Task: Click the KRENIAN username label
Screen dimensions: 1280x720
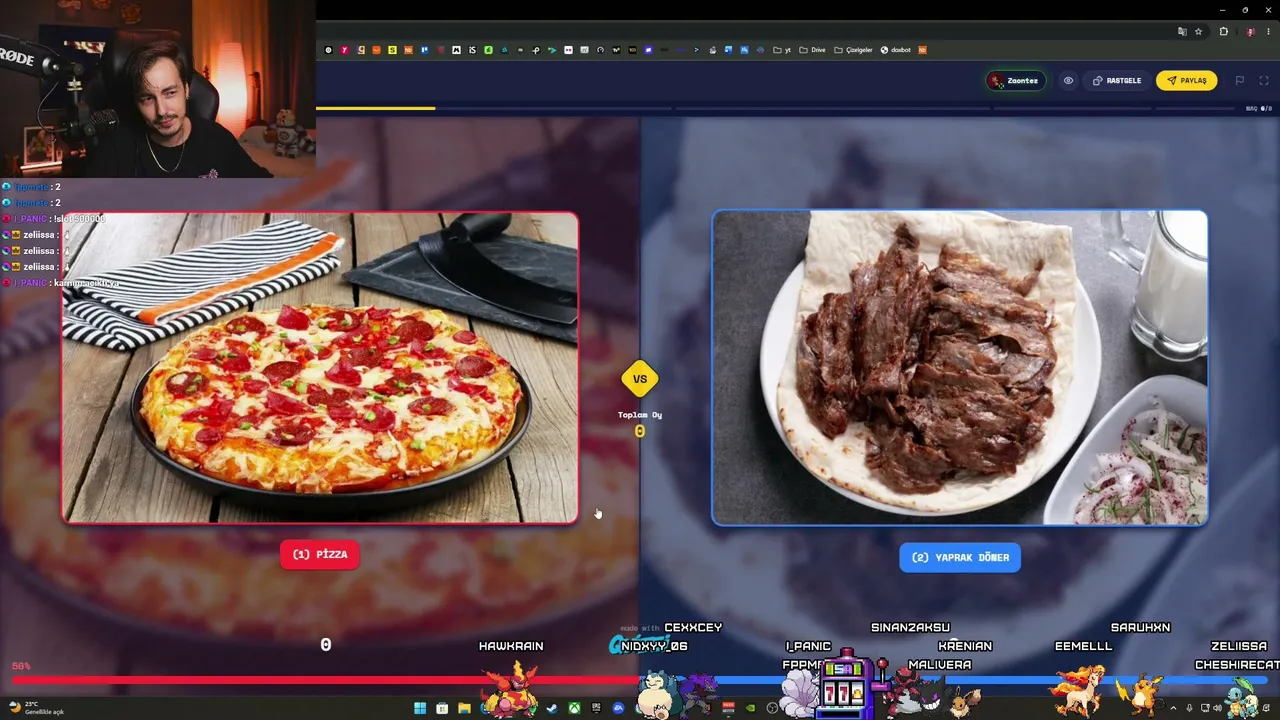Action: pyautogui.click(x=965, y=646)
